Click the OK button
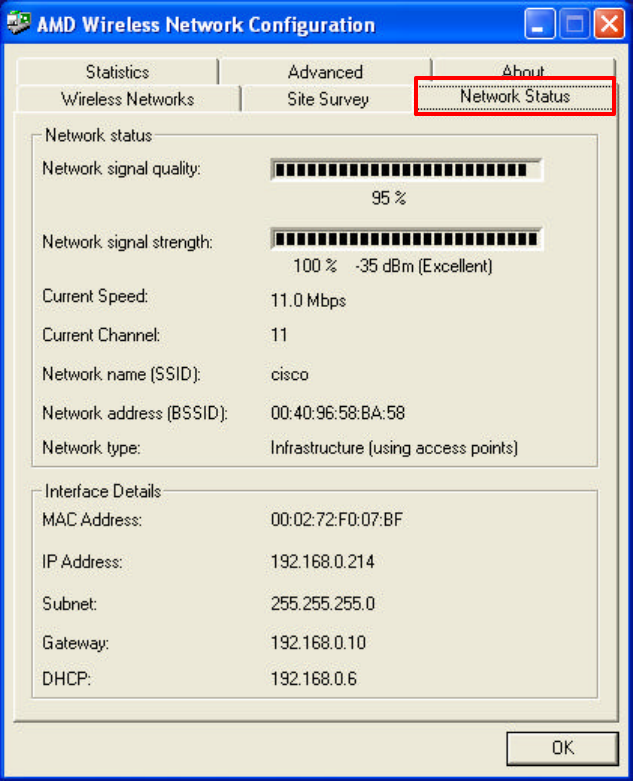The height and width of the screenshot is (781, 633). [x=562, y=748]
